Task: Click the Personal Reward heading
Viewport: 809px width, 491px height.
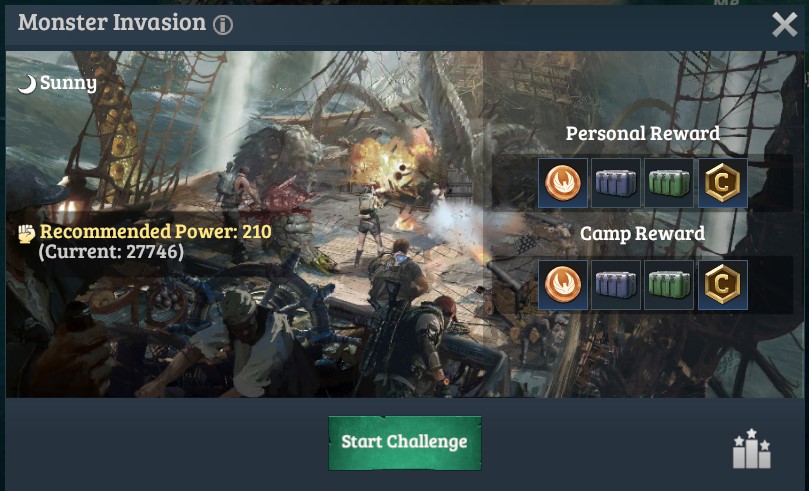Action: coord(643,134)
